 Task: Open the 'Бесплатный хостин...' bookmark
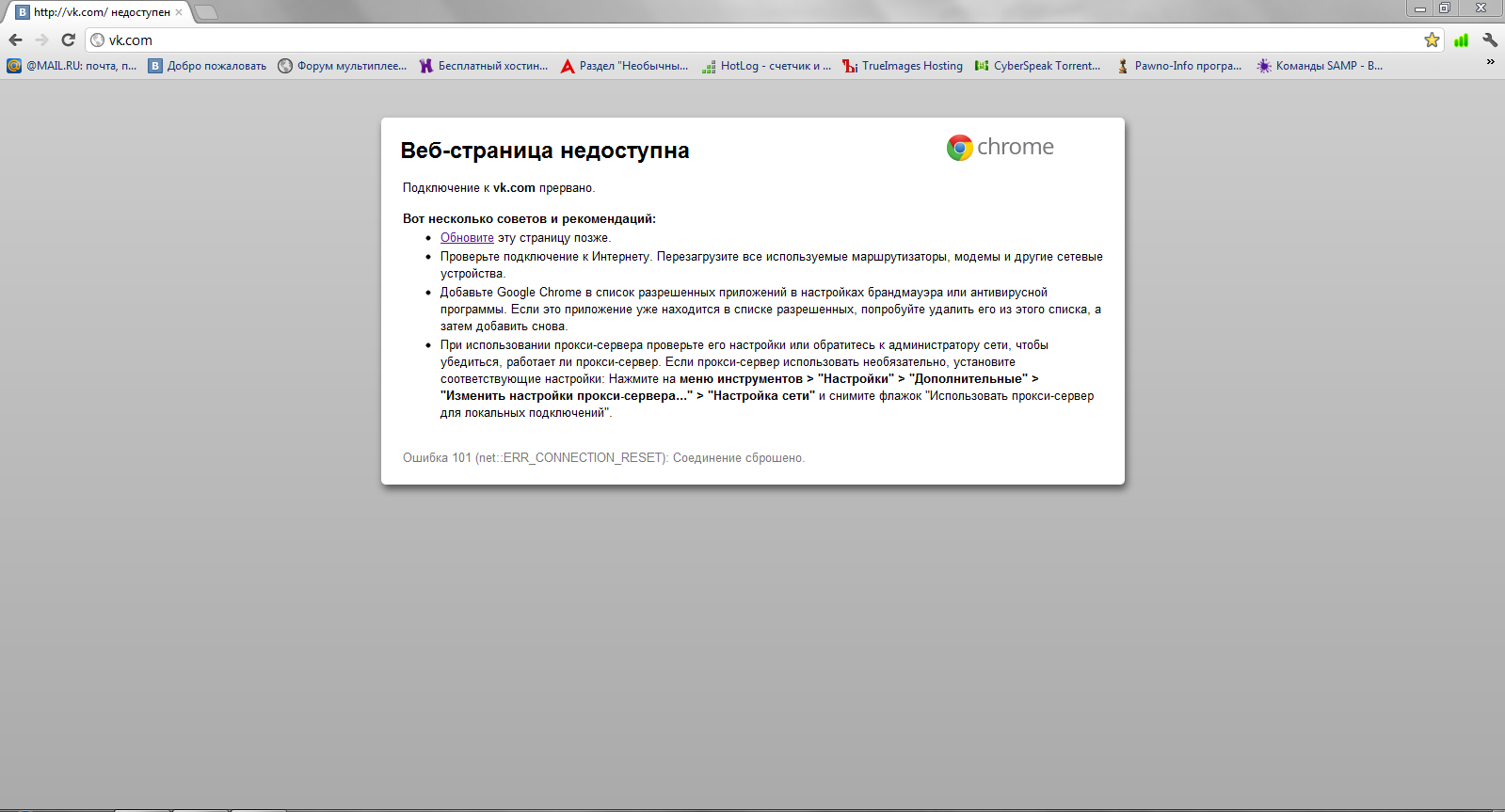pyautogui.click(x=484, y=66)
